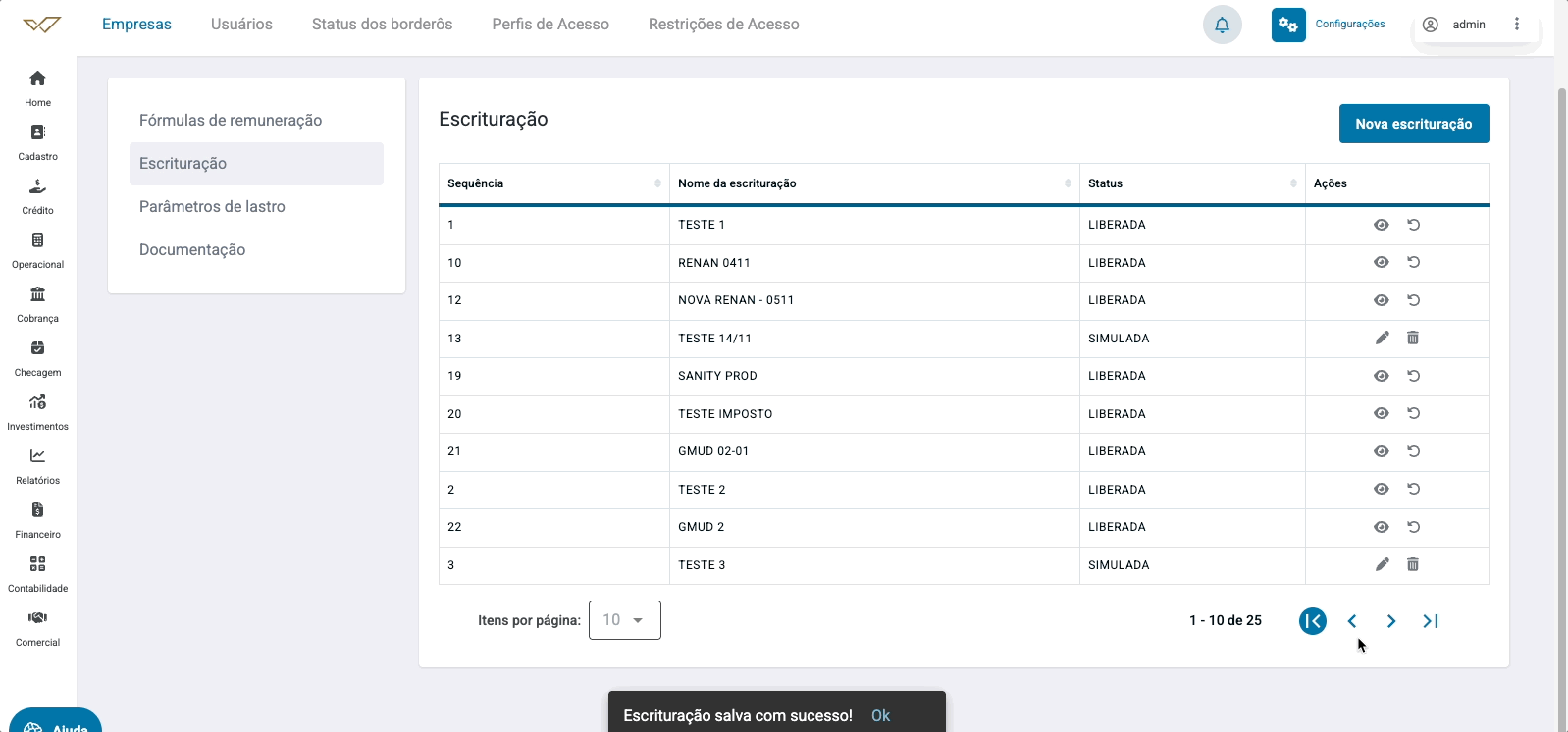Image resolution: width=1568 pixels, height=732 pixels.
Task: Open Restrições de Acesso tab
Action: click(724, 25)
